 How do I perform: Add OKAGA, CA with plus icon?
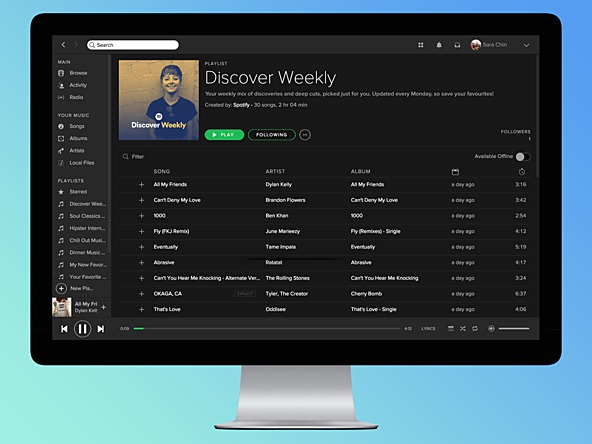tap(142, 294)
